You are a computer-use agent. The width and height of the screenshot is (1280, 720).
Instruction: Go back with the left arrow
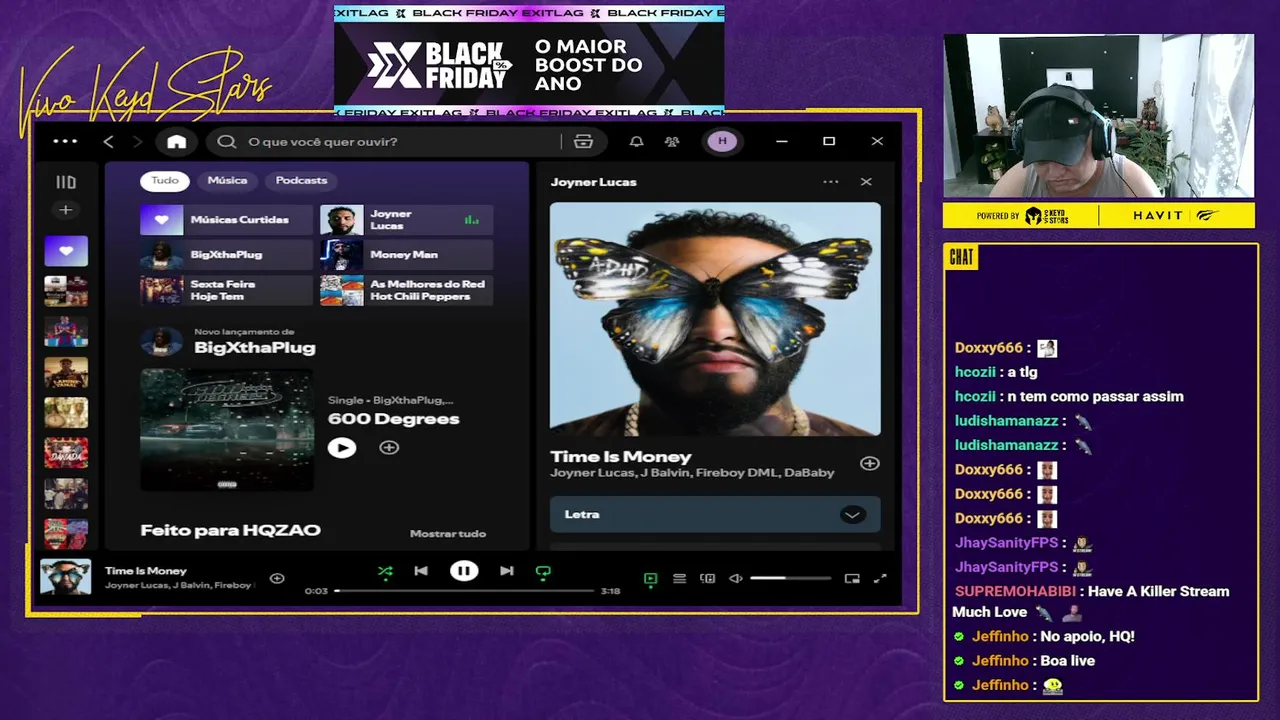click(x=109, y=141)
